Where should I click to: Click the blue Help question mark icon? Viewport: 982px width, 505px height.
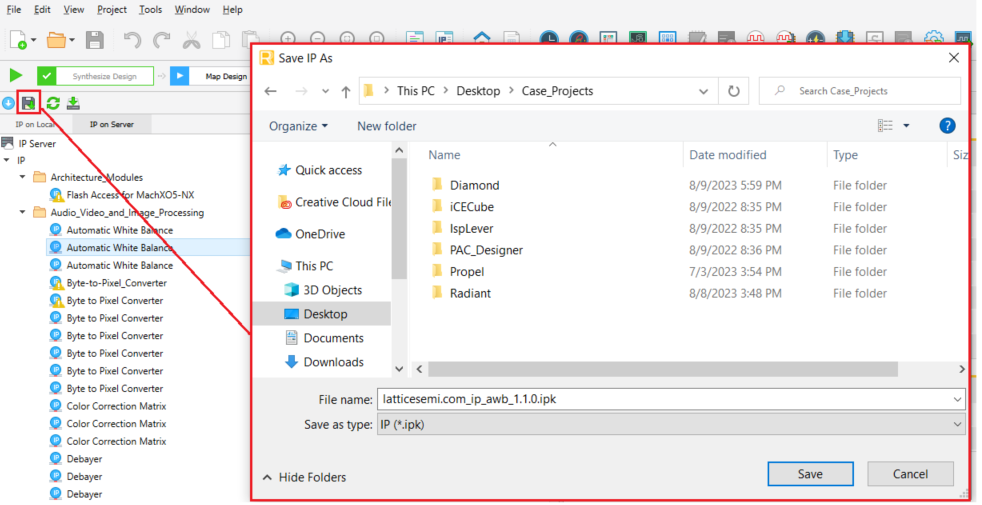[x=948, y=126]
